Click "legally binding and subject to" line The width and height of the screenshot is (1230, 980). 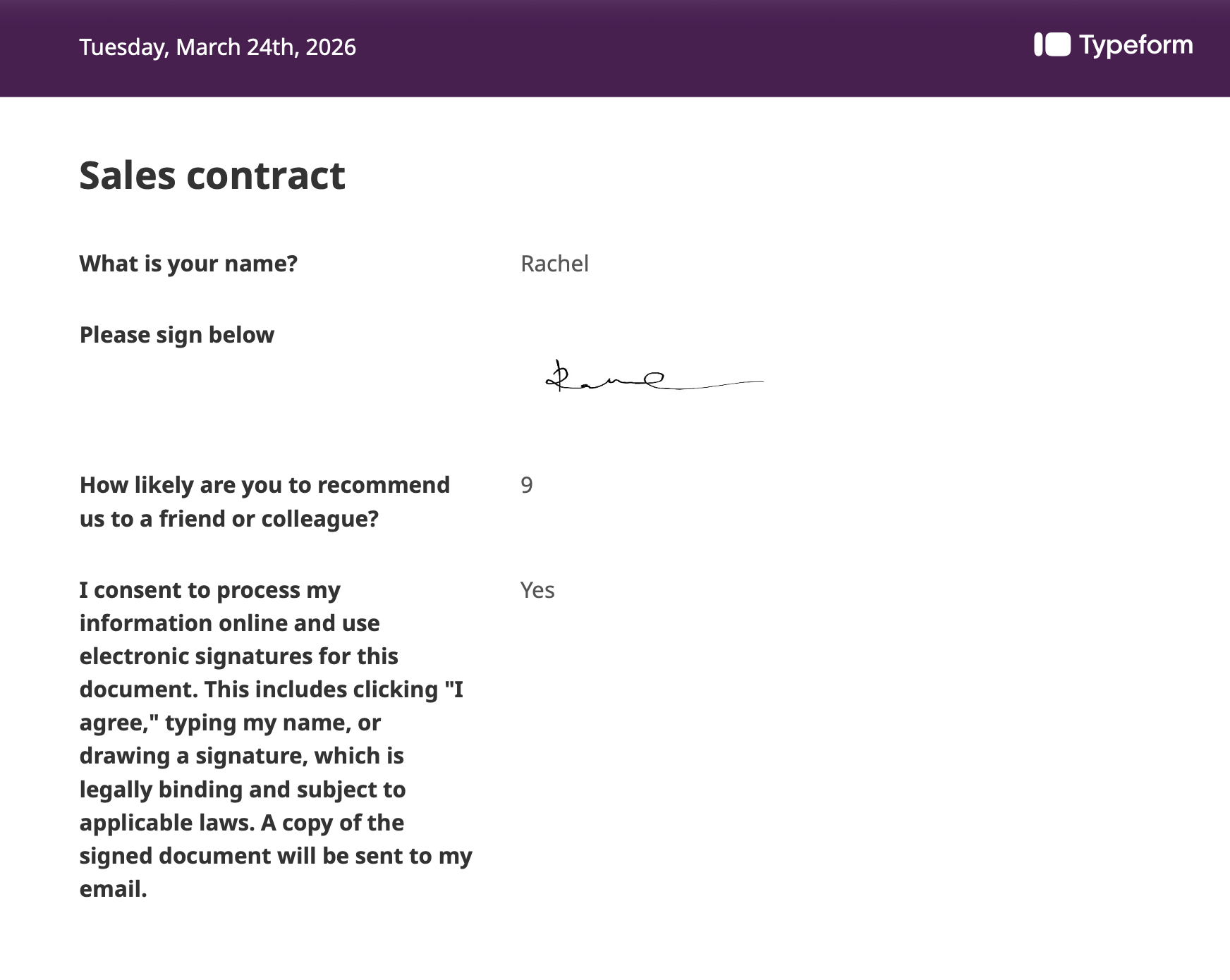pyautogui.click(x=242, y=790)
